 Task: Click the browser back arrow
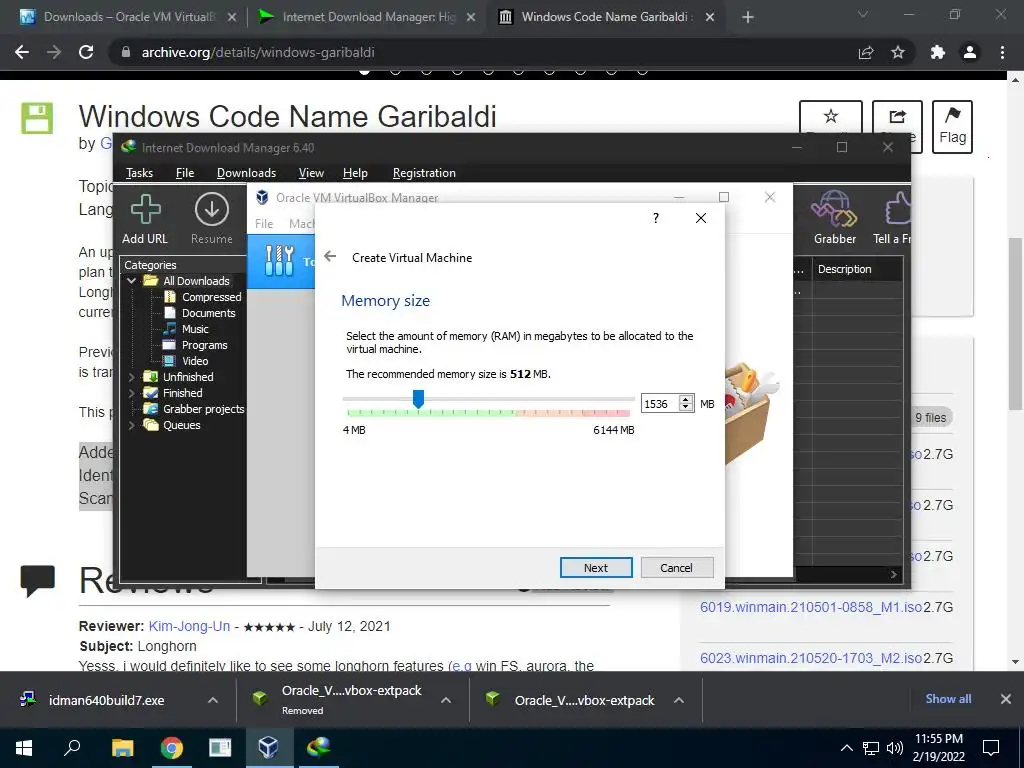coord(22,52)
